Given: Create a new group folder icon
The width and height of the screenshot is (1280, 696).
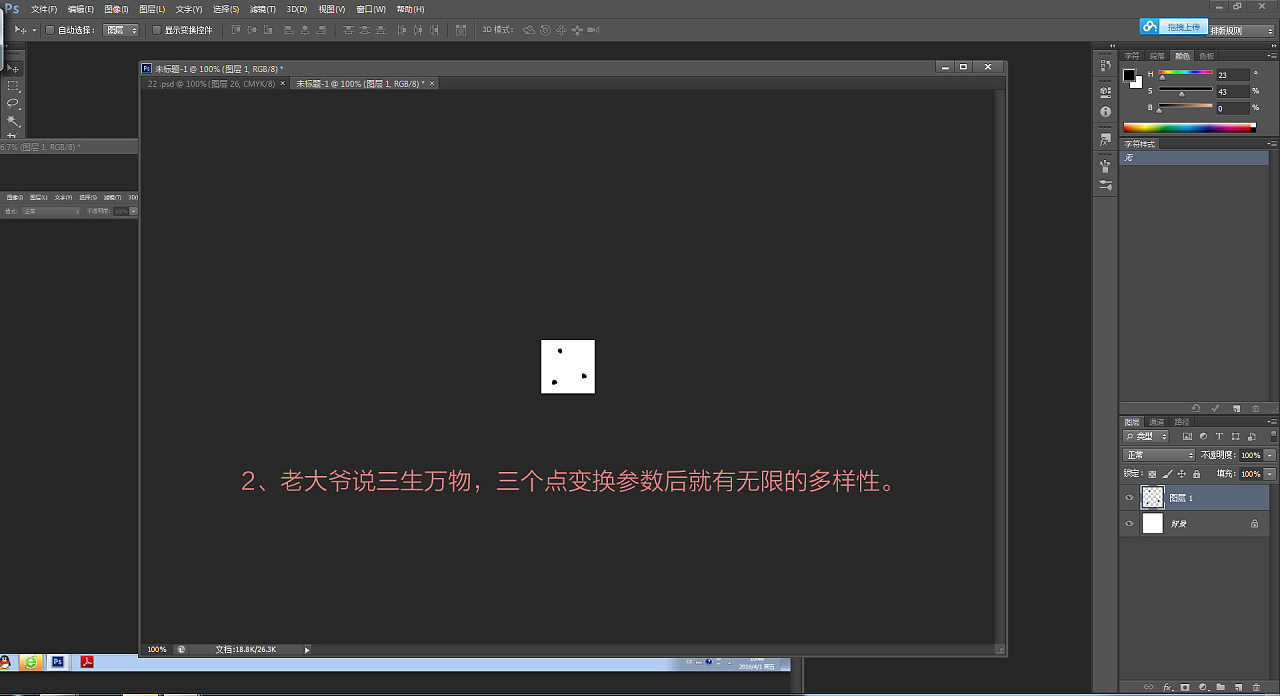Looking at the screenshot, I should point(1220,687).
